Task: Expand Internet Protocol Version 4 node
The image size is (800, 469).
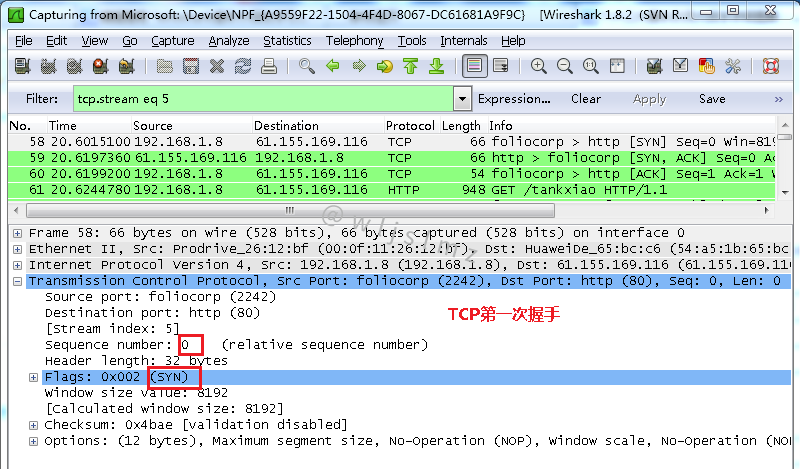Action: pyautogui.click(x=18, y=265)
